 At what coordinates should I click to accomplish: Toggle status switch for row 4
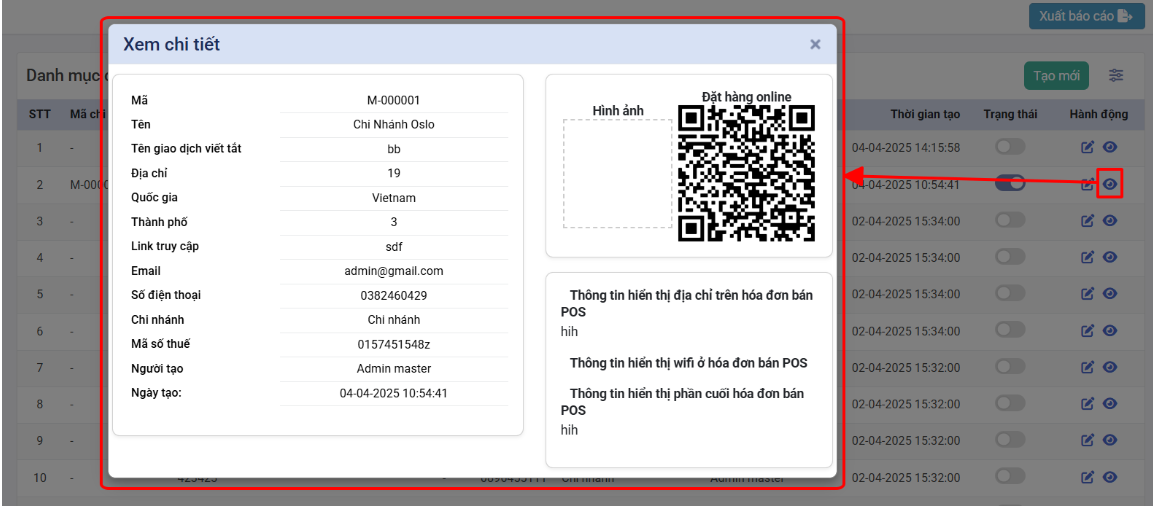coord(1010,257)
